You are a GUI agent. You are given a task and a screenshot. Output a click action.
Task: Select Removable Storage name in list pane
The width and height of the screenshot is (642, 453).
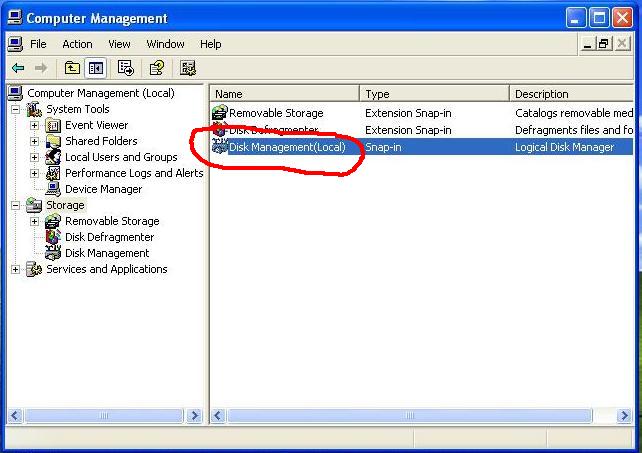[x=276, y=113]
